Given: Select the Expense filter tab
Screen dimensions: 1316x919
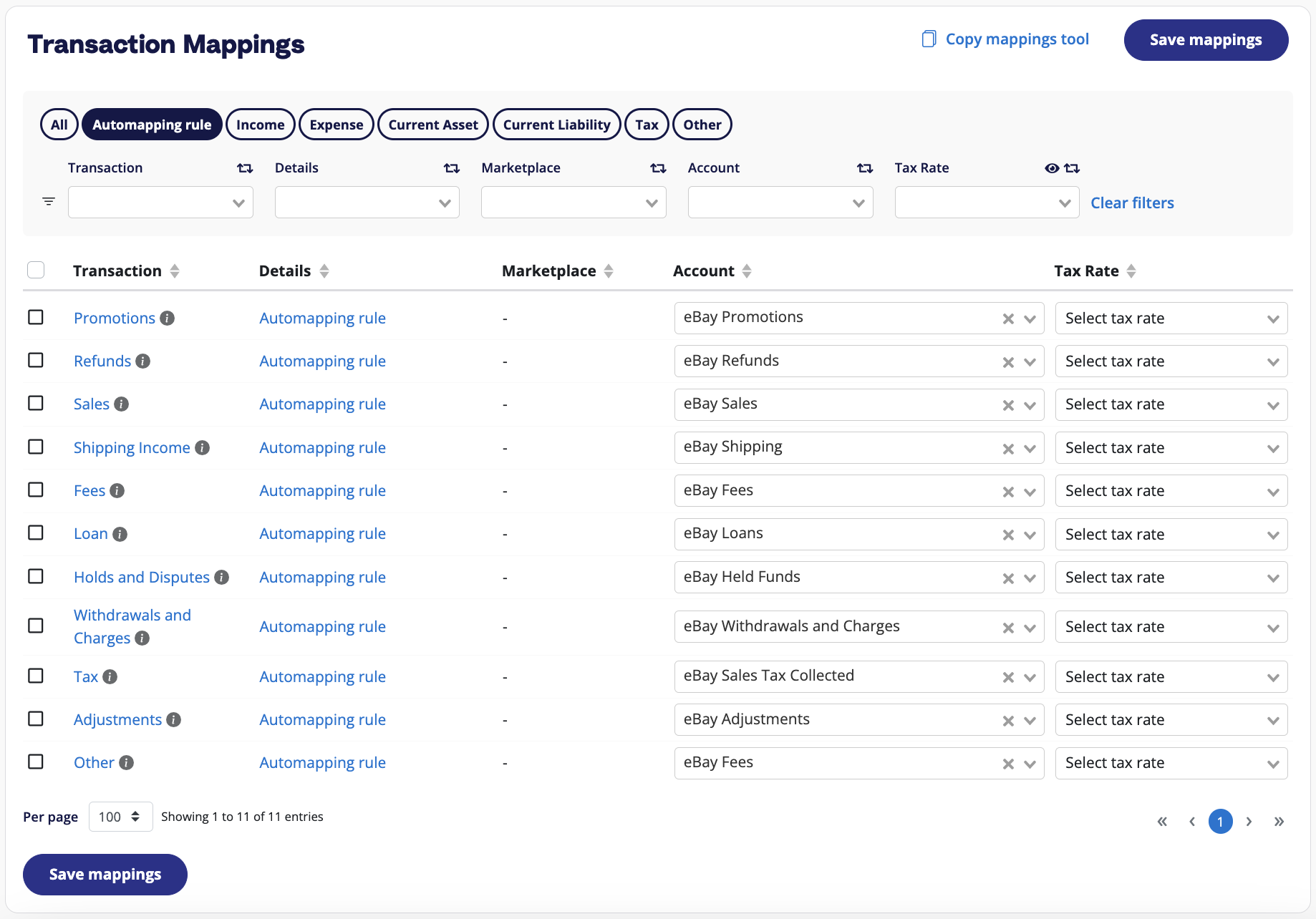Looking at the screenshot, I should pyautogui.click(x=337, y=125).
